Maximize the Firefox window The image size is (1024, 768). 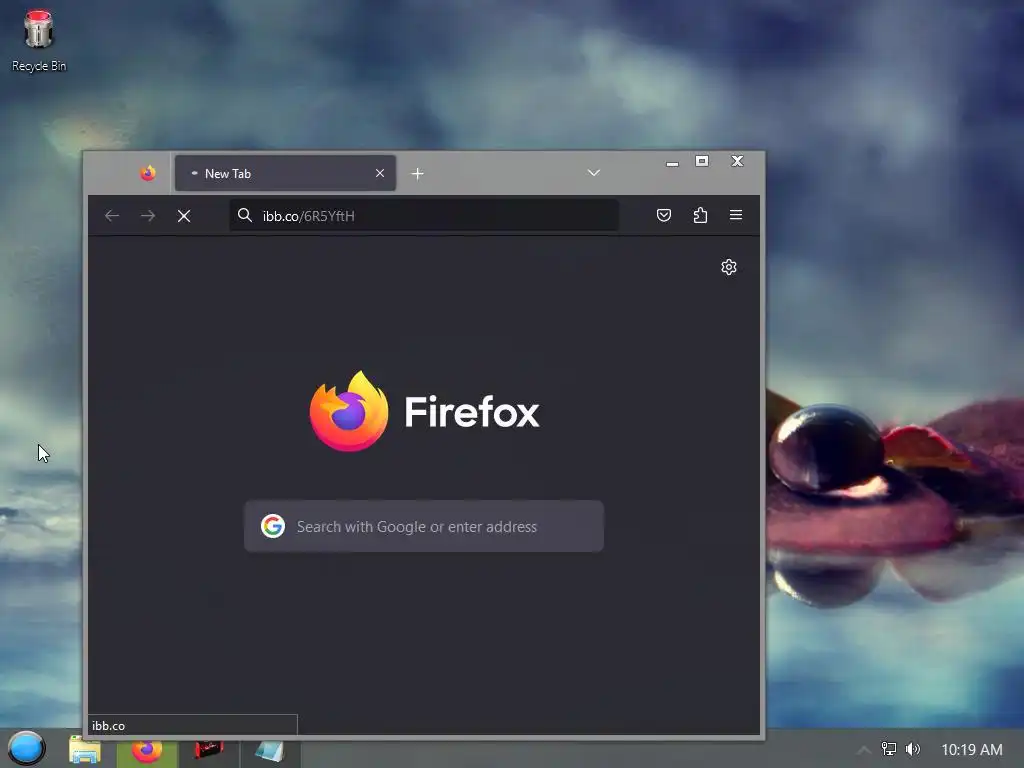coord(702,161)
